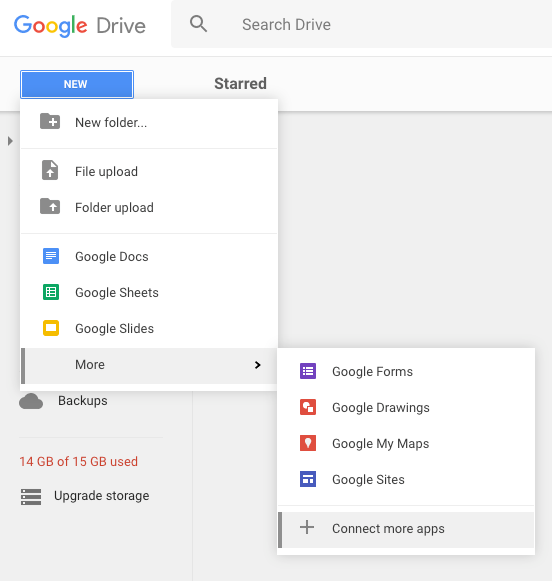Create a new Google Slides presentation
Screen dimensions: 552x581
click(149, 328)
